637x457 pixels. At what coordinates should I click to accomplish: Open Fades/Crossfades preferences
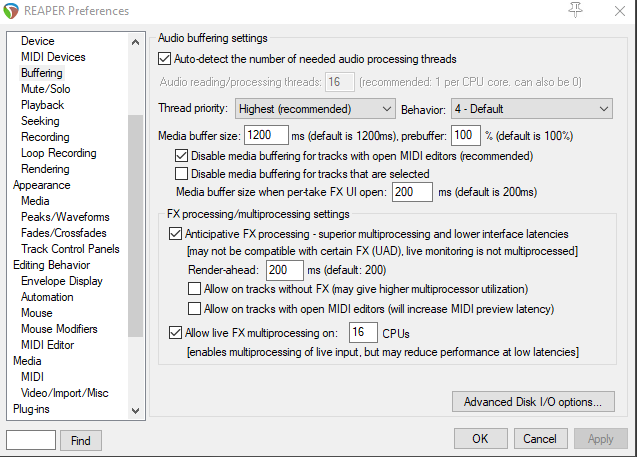click(x=64, y=233)
